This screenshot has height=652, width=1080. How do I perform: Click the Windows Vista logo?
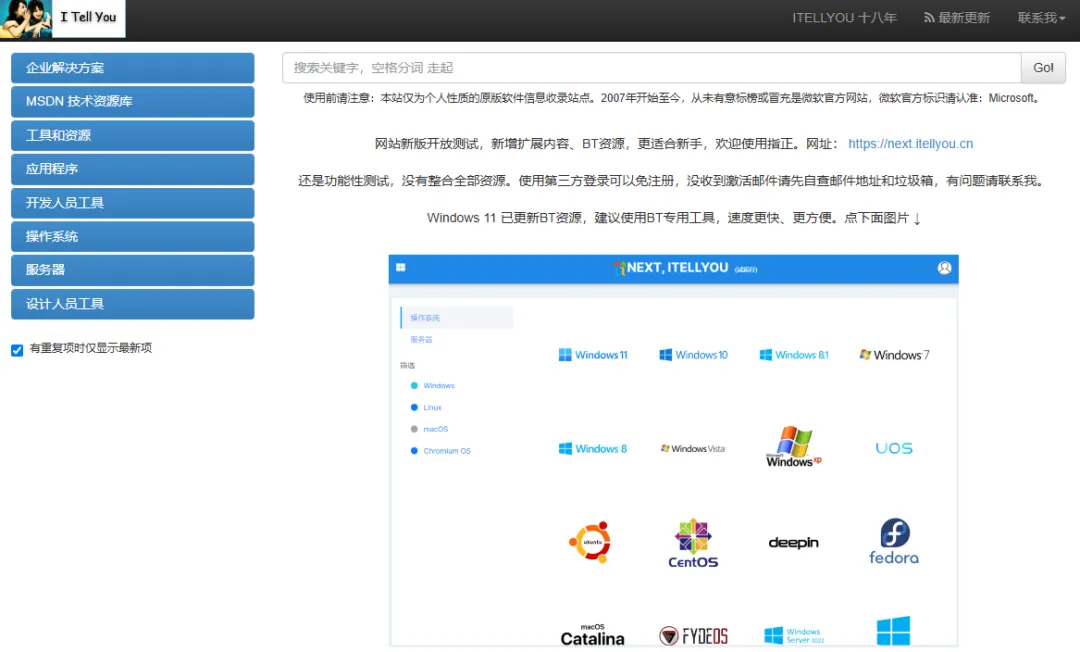point(693,448)
